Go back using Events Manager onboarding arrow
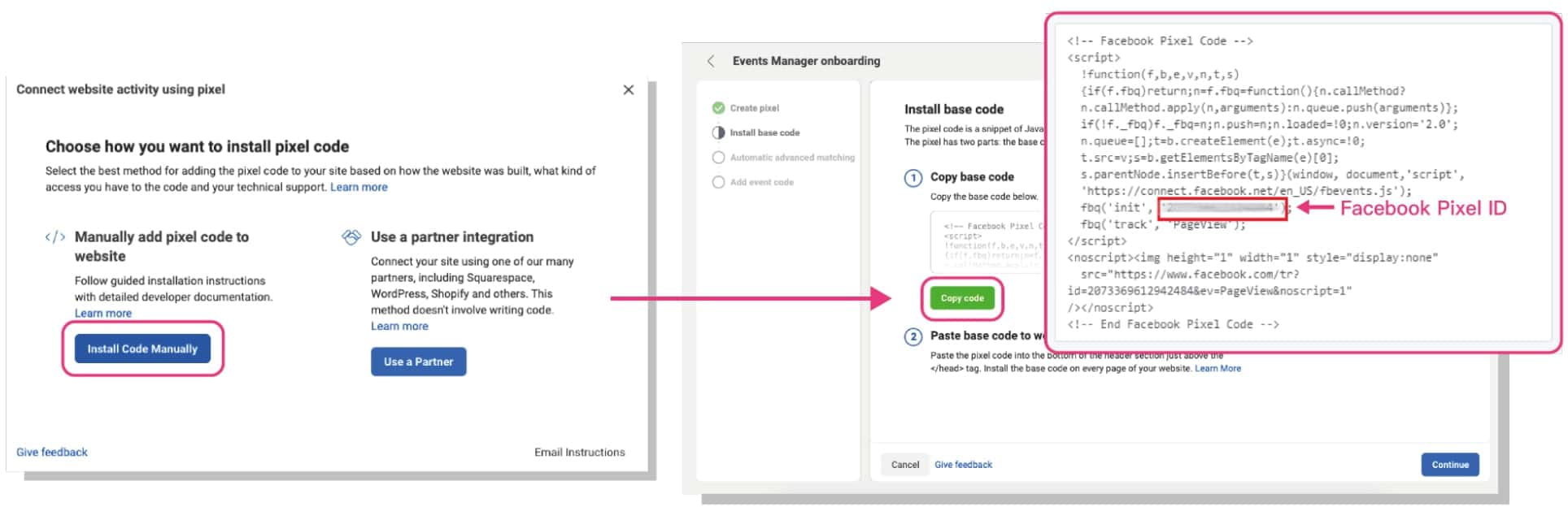1568x507 pixels. point(711,61)
